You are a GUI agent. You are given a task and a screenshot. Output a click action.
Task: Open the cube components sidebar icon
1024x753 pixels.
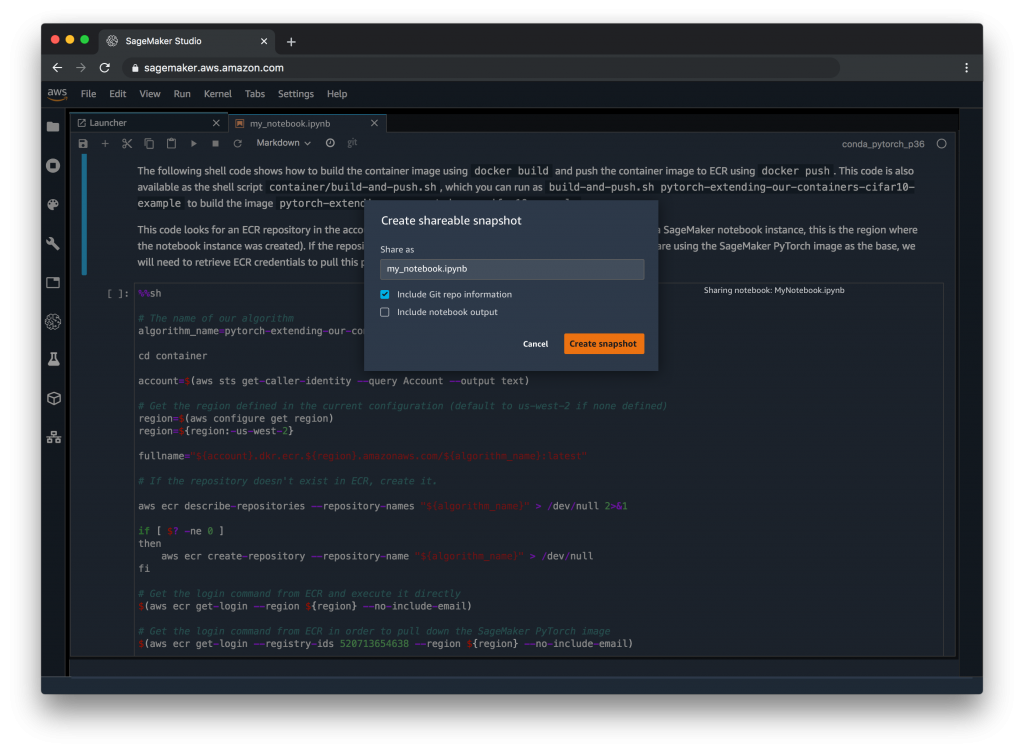(x=54, y=398)
